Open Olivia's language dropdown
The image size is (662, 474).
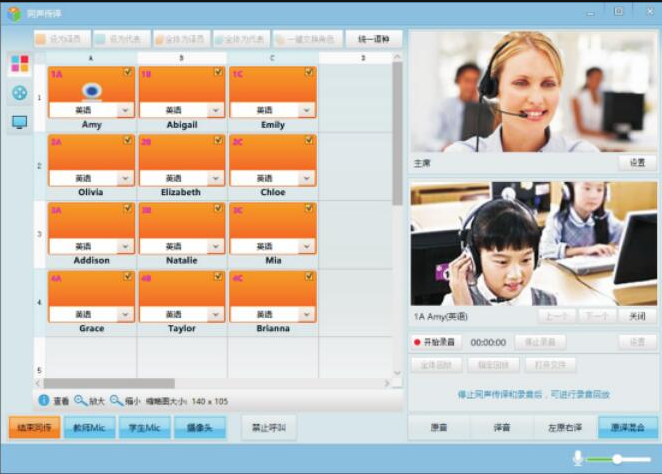click(x=125, y=178)
